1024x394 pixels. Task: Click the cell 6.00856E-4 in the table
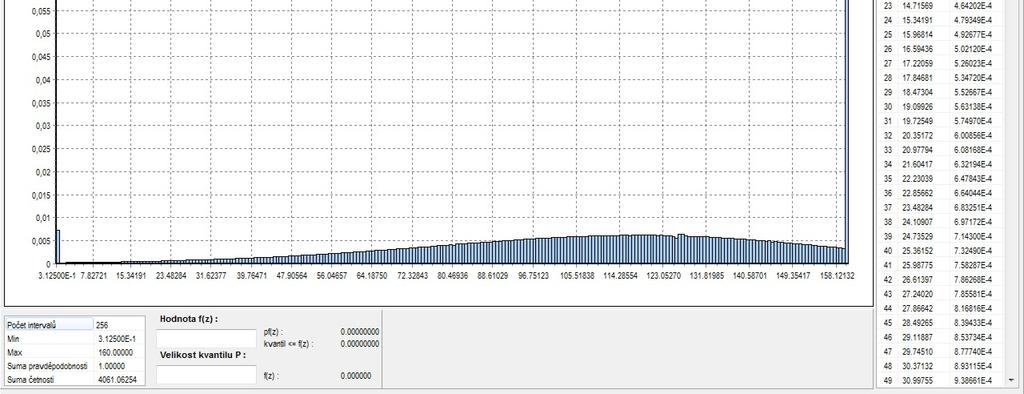click(x=972, y=135)
